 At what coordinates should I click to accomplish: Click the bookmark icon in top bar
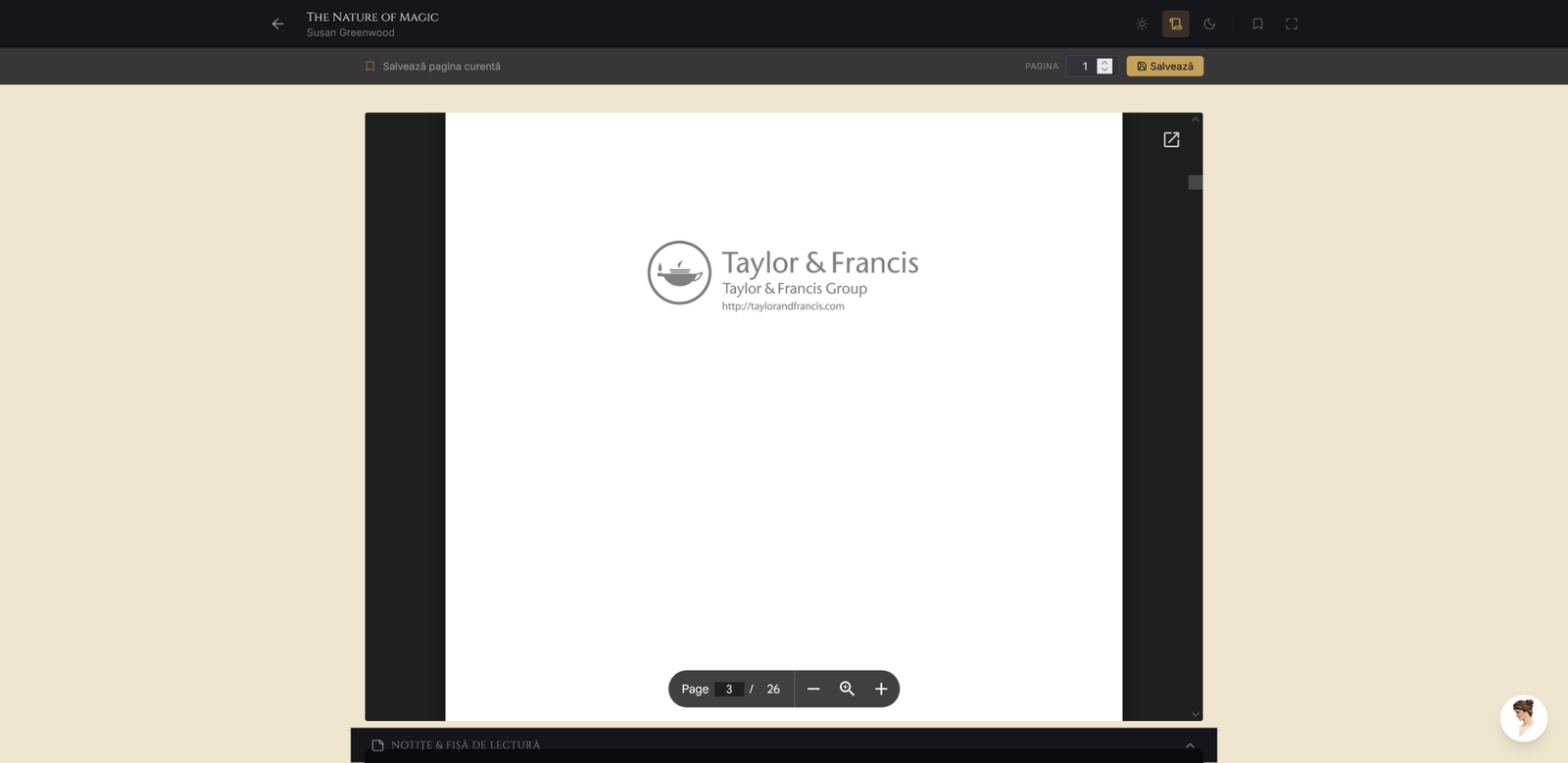(1257, 24)
